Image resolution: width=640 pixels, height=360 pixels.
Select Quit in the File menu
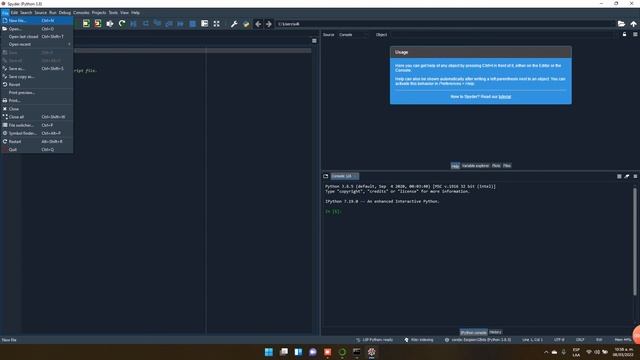point(37,150)
